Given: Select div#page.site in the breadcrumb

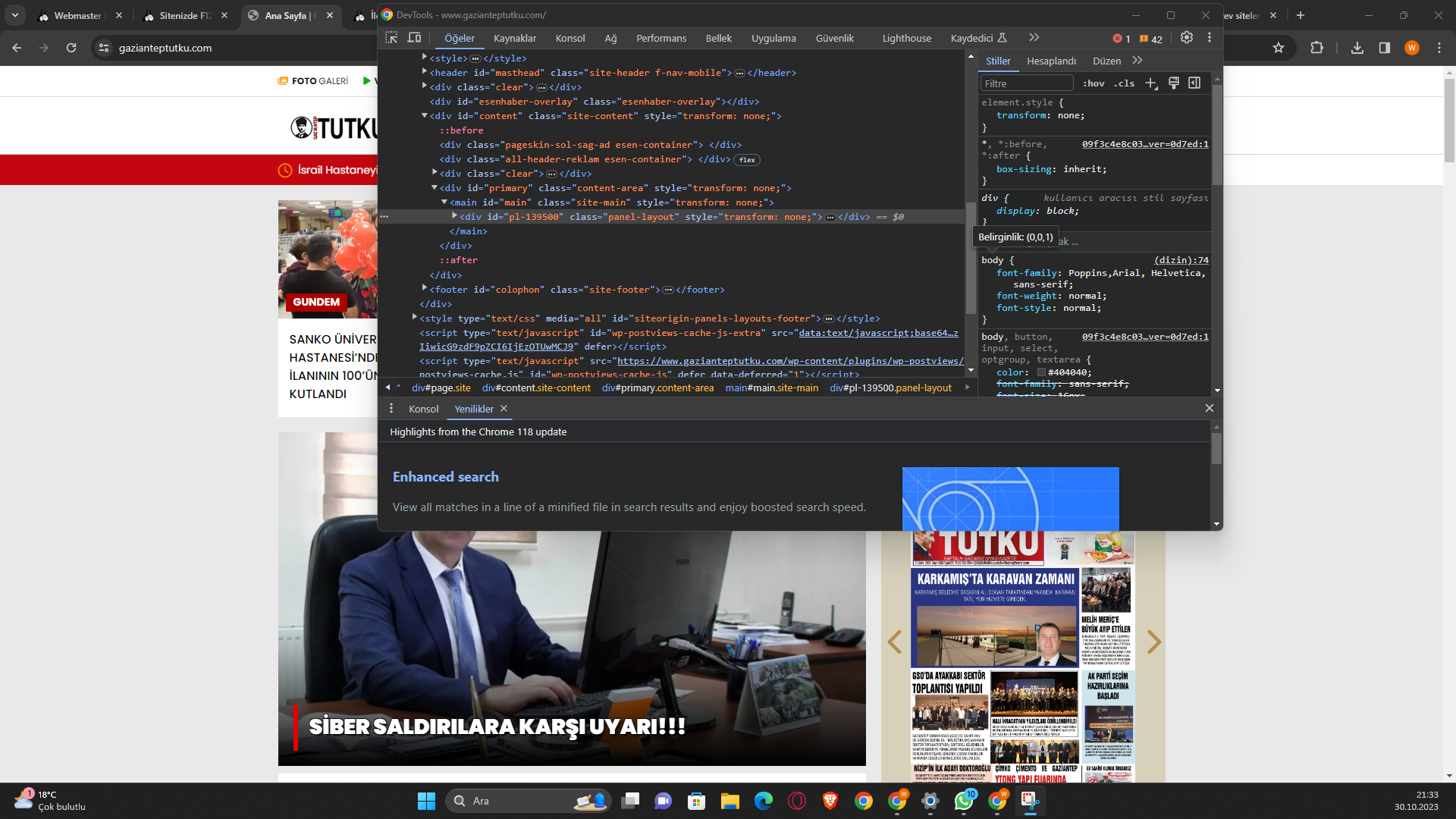Looking at the screenshot, I should click(x=441, y=388).
